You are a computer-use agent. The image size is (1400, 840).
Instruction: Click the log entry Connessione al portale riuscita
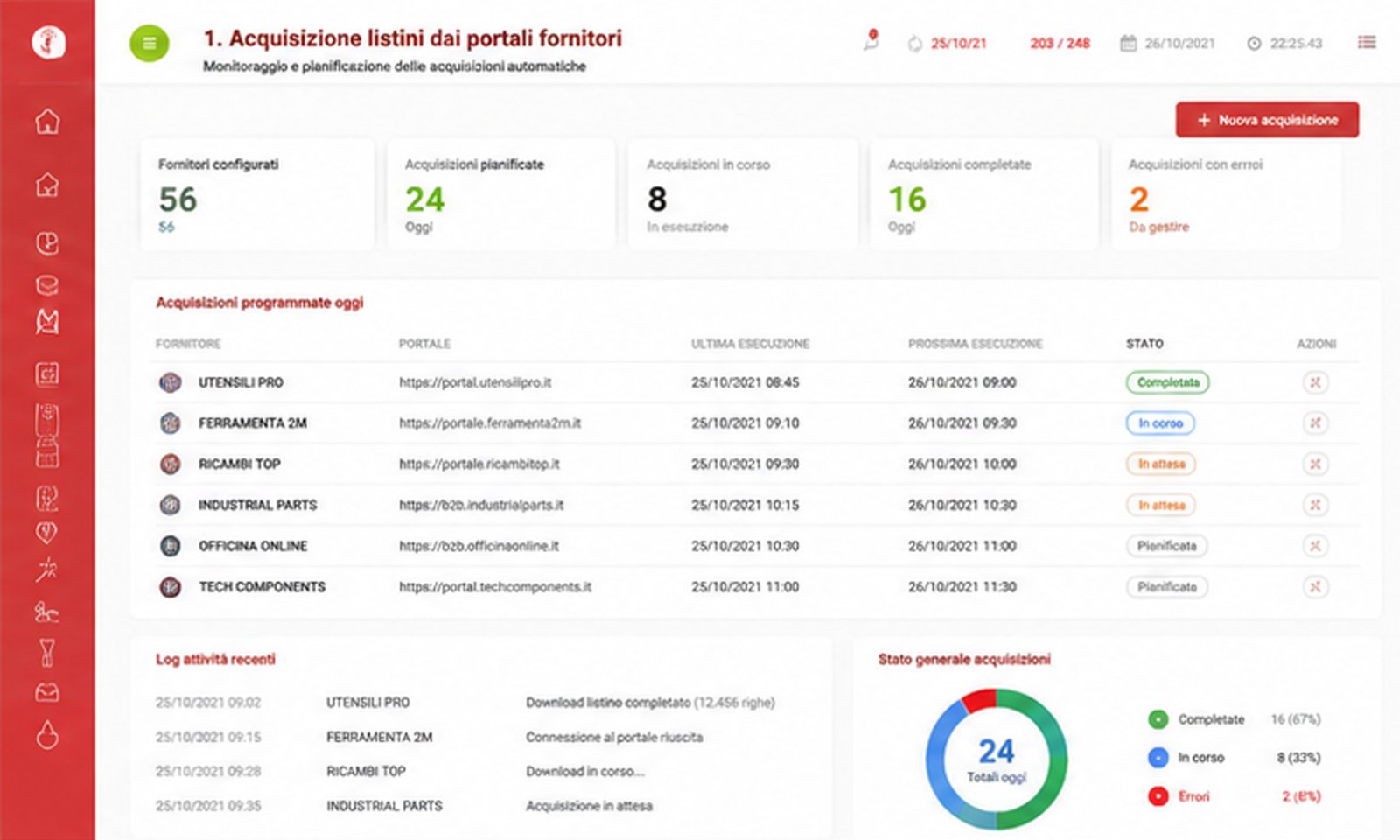click(x=614, y=738)
